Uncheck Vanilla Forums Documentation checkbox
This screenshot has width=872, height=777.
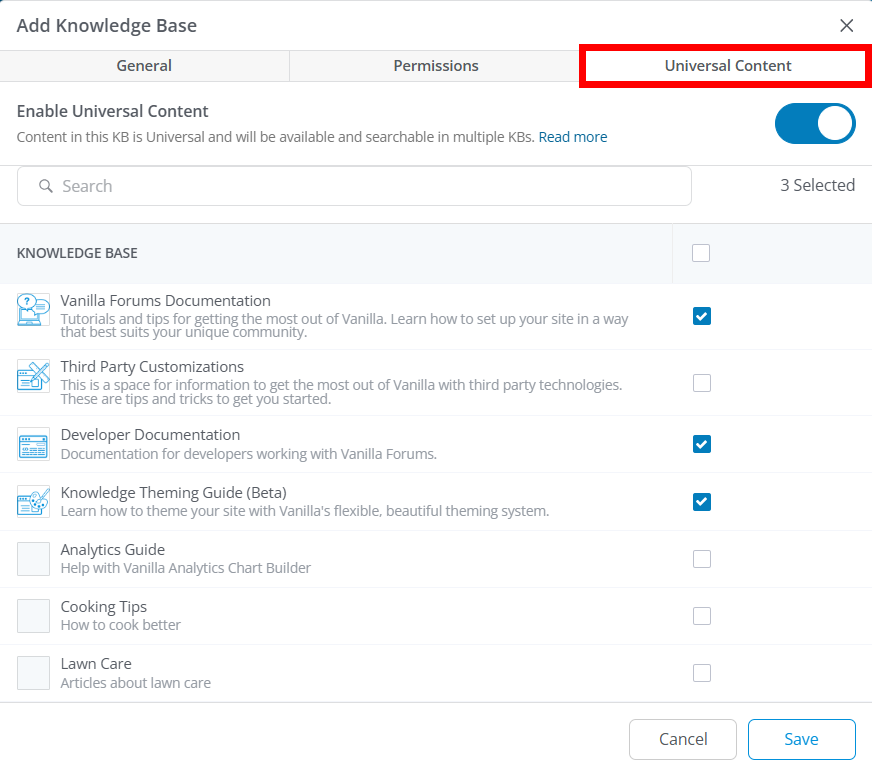tap(702, 316)
